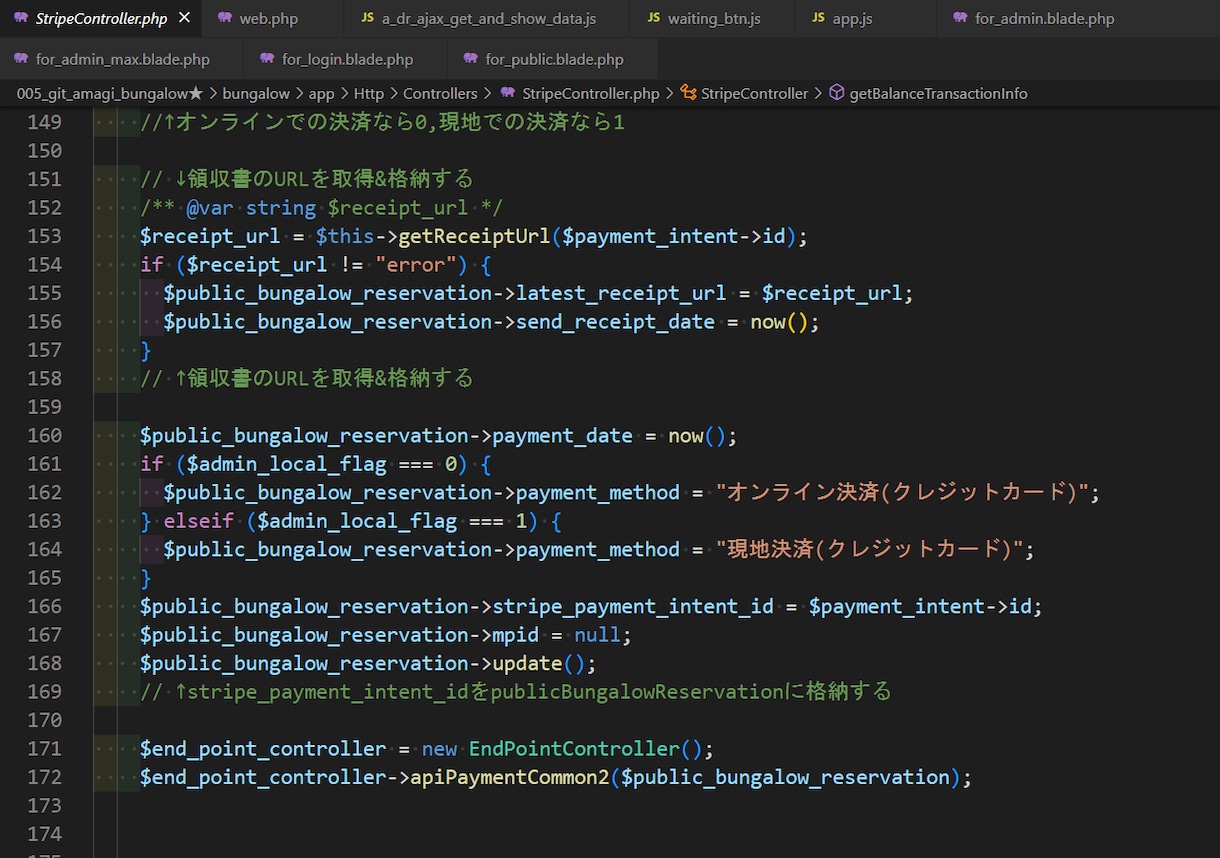Click getReceiptUrl method call on line 153

tap(474, 236)
